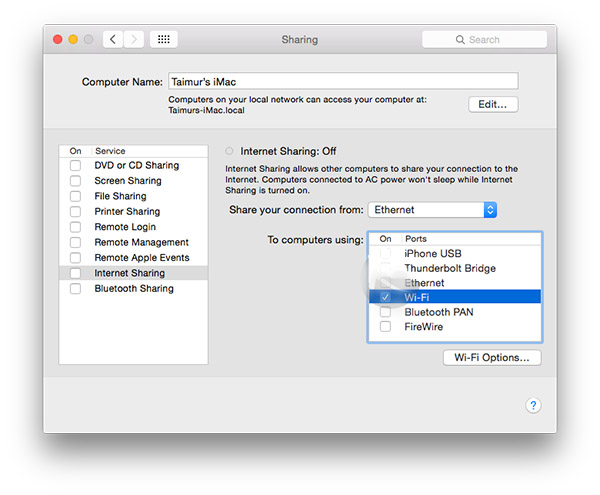Click the magnifying glass search icon
The image size is (600, 495).
pyautogui.click(x=460, y=40)
